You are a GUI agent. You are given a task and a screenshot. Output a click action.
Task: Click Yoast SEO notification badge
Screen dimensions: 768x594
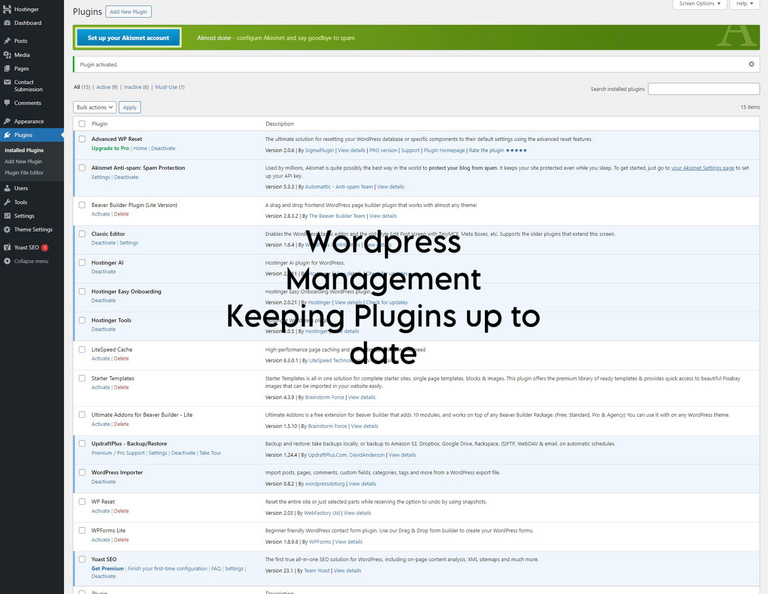click(x=45, y=248)
